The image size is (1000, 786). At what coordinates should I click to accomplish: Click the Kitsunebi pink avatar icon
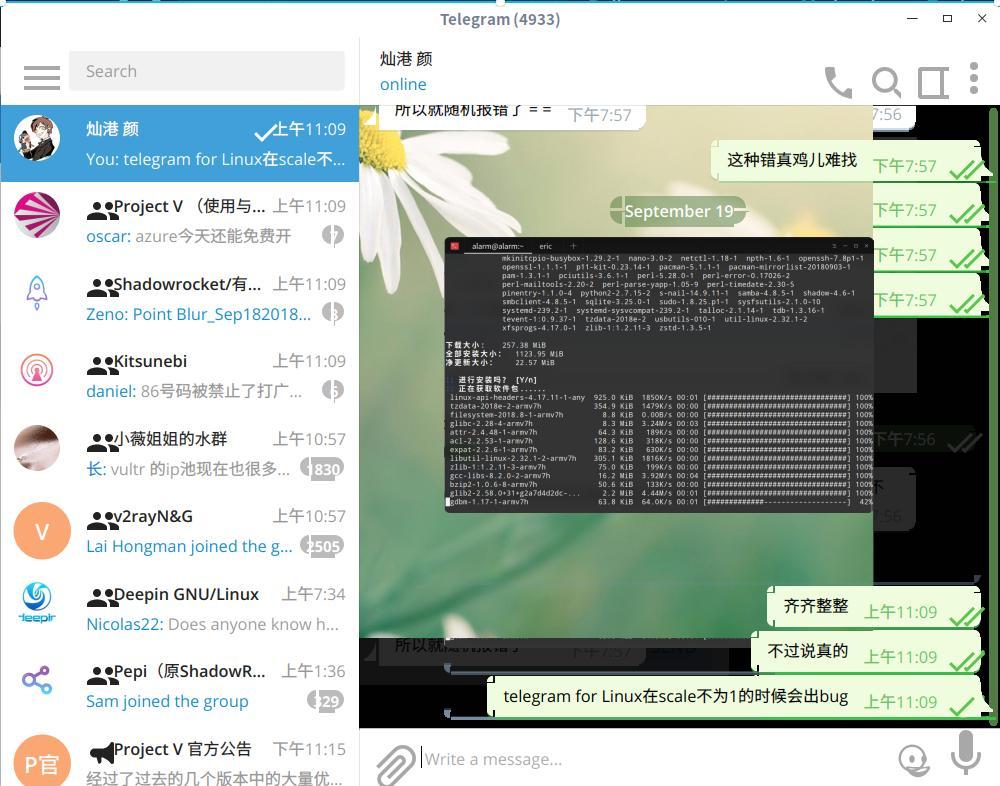37,370
